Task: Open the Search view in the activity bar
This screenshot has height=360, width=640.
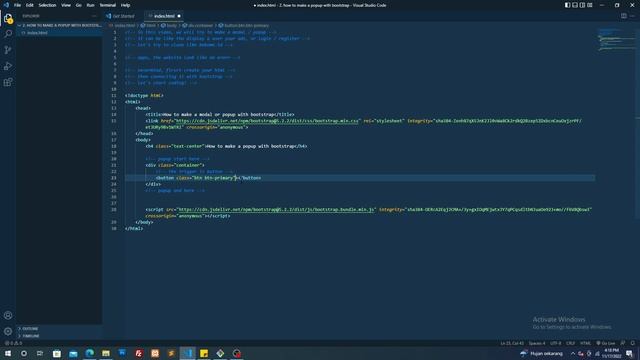Action: click(x=8, y=34)
